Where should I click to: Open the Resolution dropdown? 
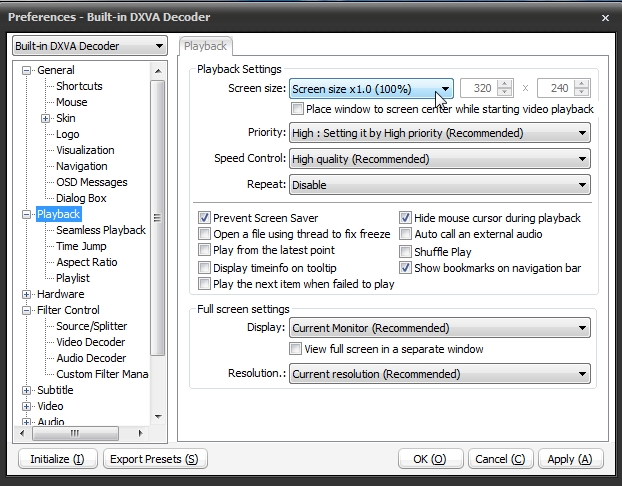440,374
